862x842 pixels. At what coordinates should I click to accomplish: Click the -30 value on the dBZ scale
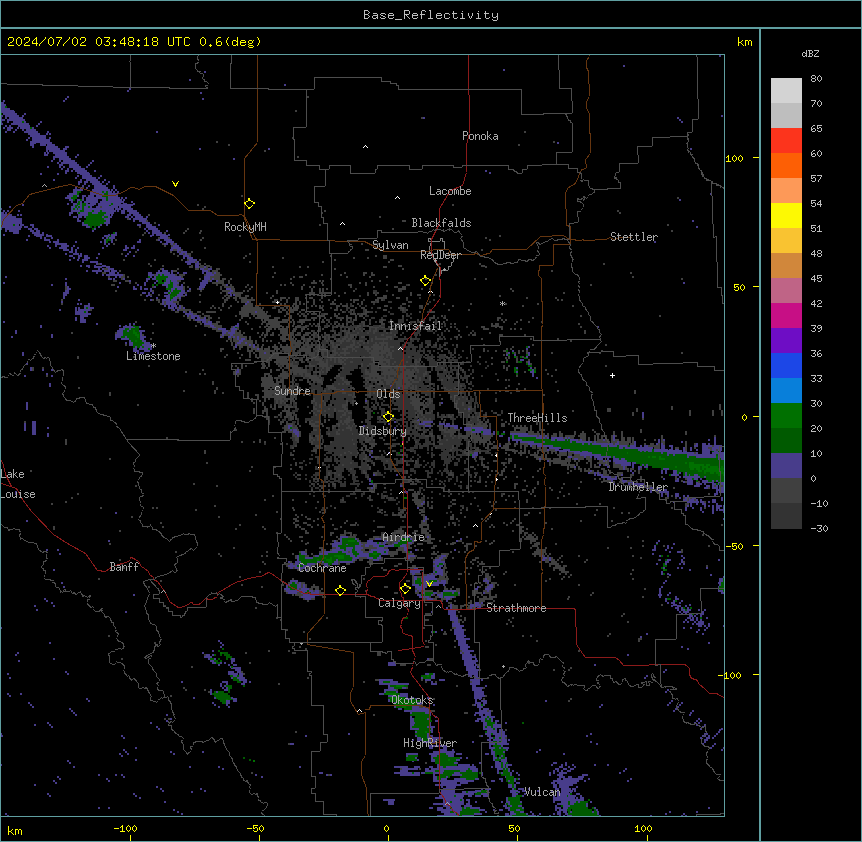coord(819,529)
